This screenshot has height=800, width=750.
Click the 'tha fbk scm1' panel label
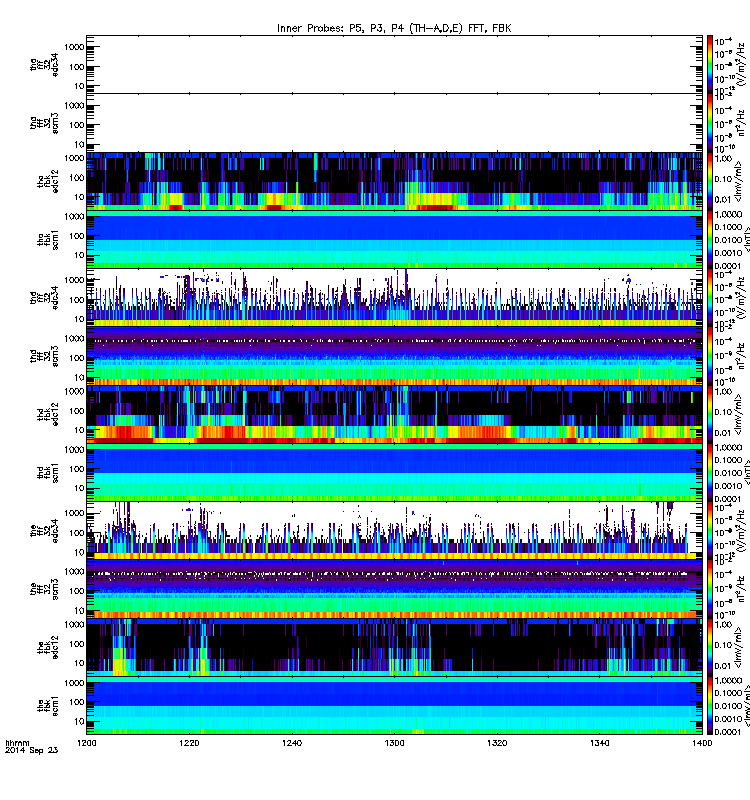(x=48, y=240)
